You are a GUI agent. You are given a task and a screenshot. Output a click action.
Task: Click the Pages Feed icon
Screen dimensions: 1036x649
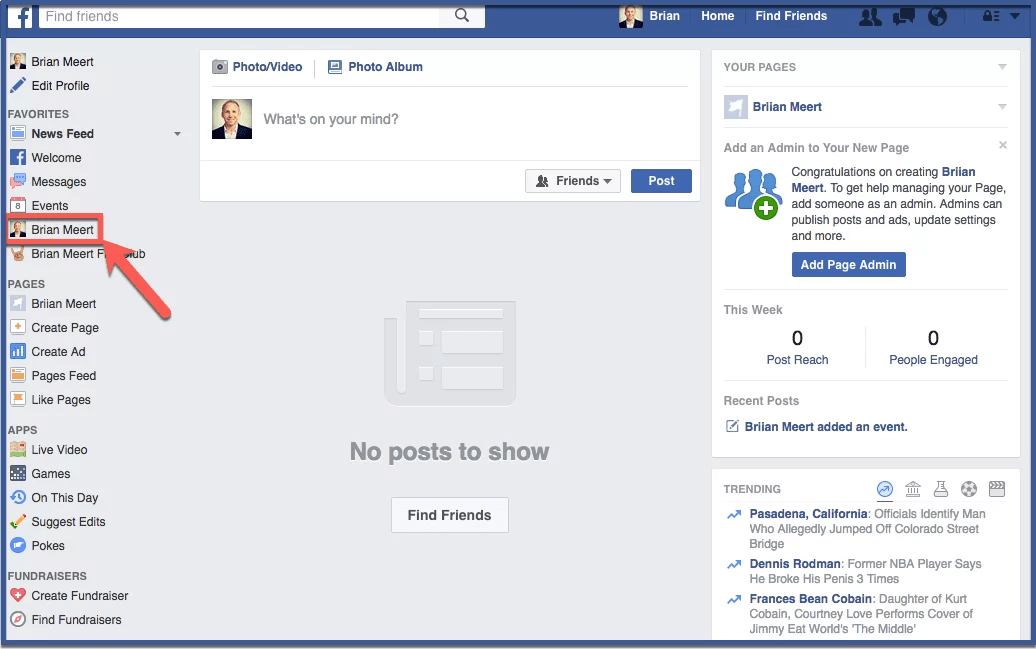pos(18,375)
